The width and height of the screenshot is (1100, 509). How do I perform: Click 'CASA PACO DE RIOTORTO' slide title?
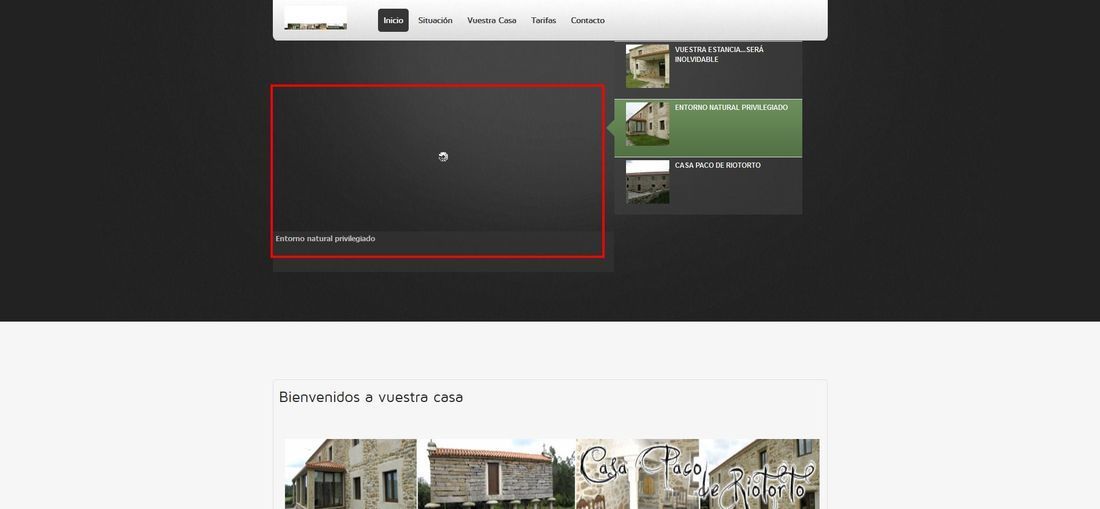tap(718, 165)
